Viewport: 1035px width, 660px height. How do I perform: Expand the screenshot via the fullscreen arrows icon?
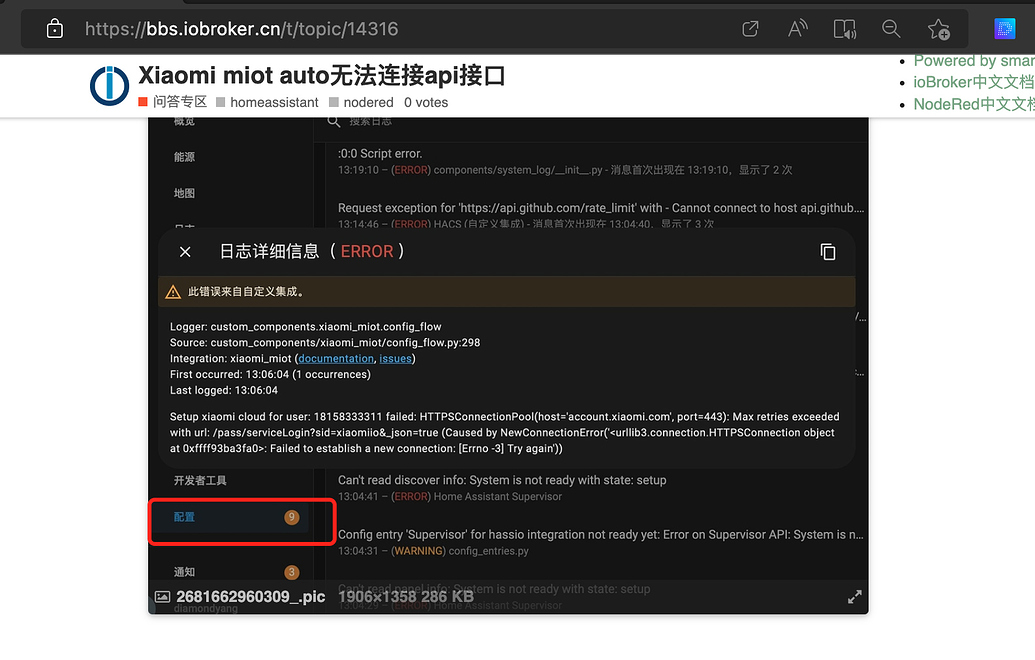point(855,596)
